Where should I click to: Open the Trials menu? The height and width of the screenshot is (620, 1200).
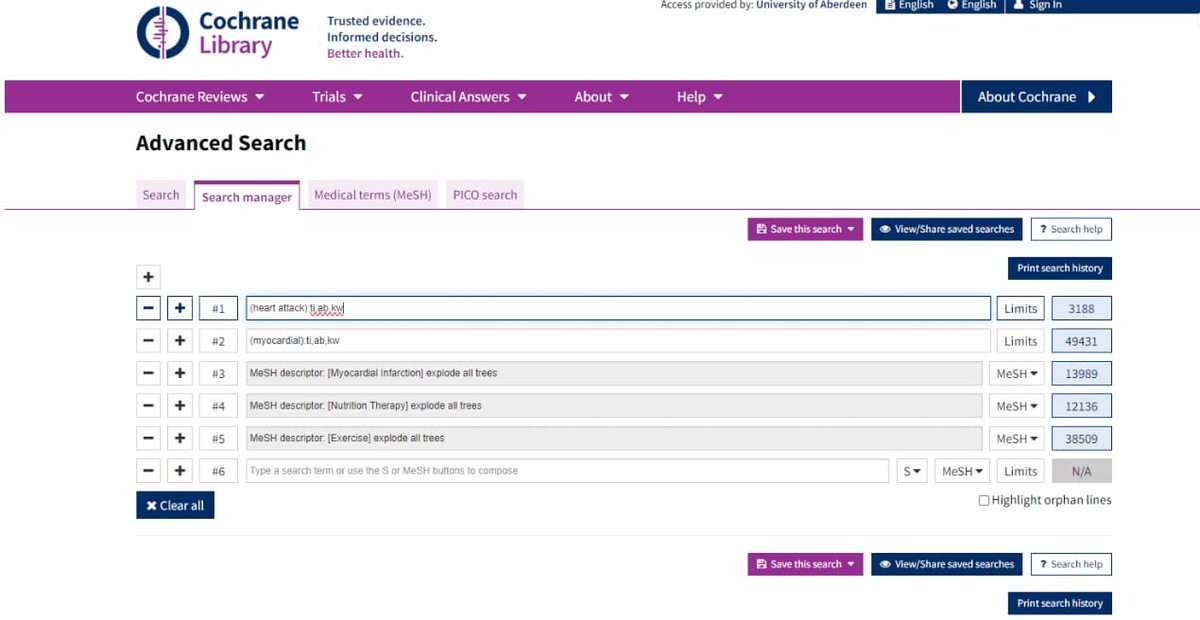coord(337,97)
